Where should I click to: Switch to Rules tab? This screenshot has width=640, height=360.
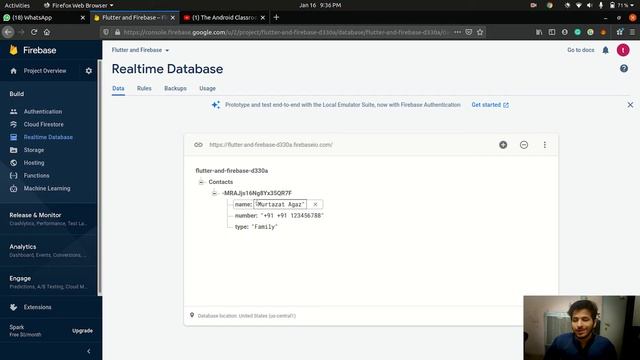(x=144, y=88)
